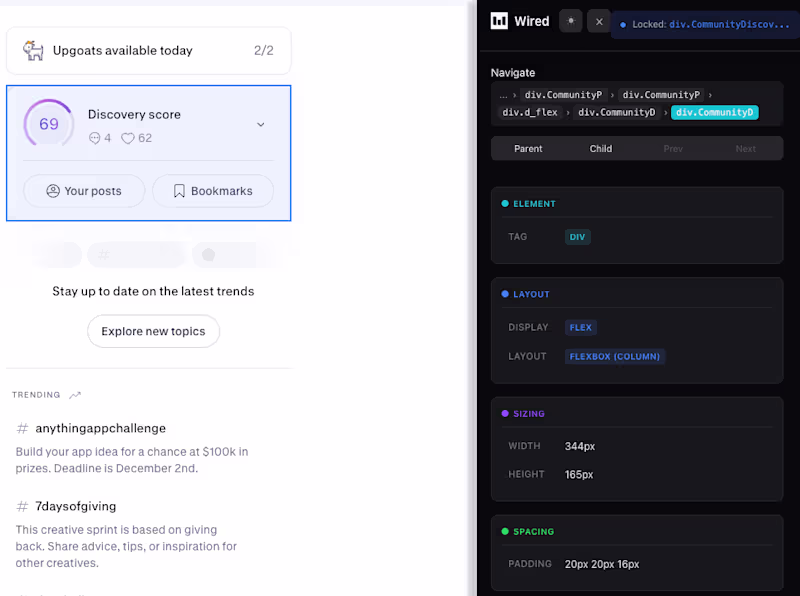Click anythingappchallenge description text
Image resolution: width=800 pixels, height=596 pixels.
(x=132, y=460)
